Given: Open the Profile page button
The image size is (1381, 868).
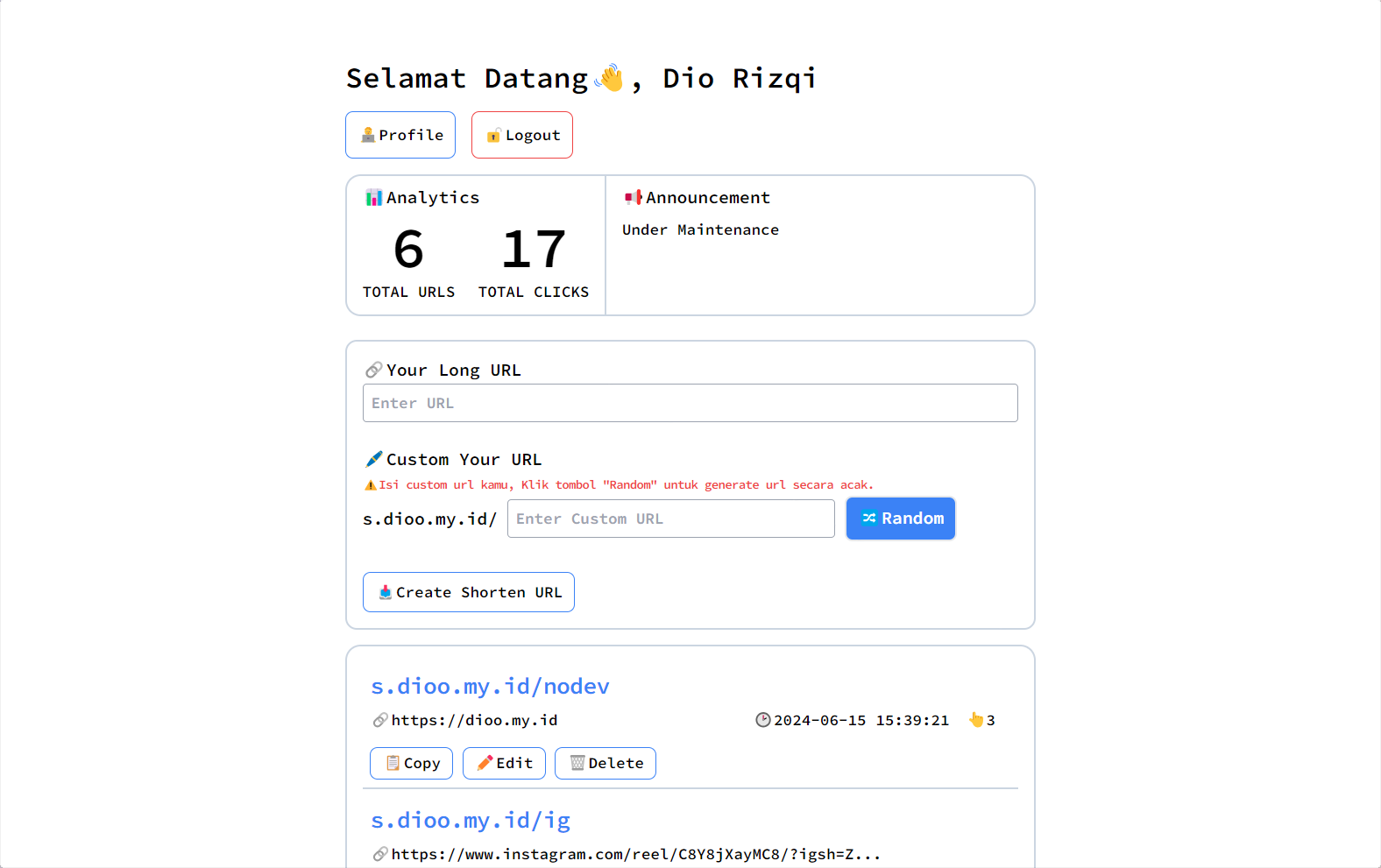Looking at the screenshot, I should 400,135.
